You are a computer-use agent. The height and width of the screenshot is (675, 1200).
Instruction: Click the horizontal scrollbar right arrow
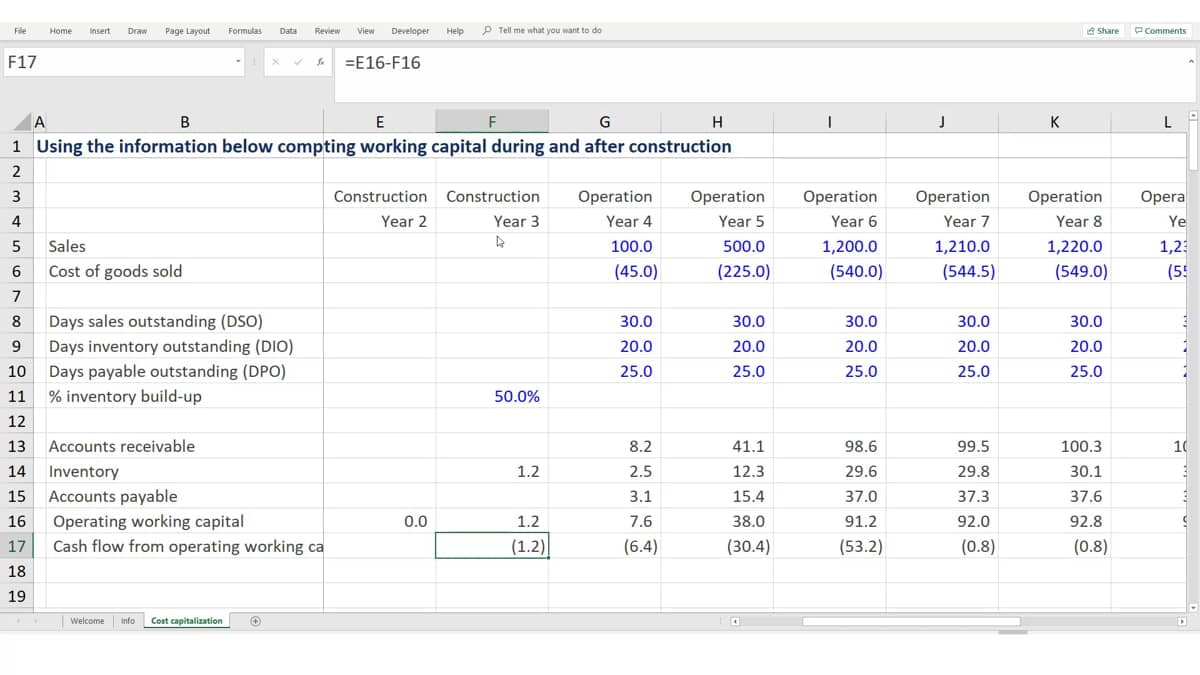point(1181,621)
